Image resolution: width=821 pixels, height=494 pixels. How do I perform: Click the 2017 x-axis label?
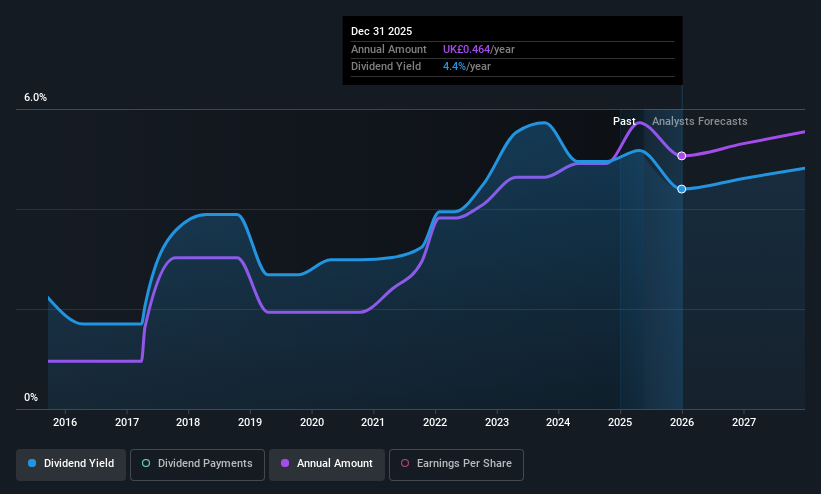pos(127,422)
